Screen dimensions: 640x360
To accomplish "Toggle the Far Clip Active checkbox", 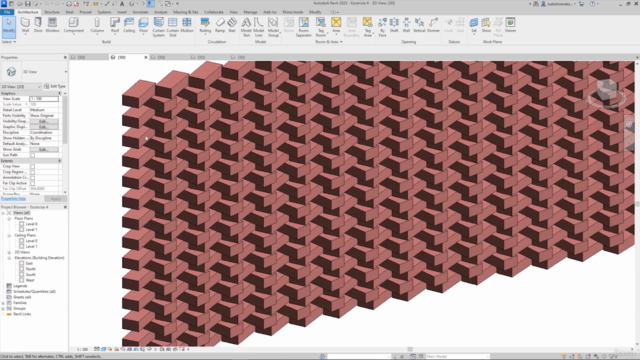I will point(33,183).
